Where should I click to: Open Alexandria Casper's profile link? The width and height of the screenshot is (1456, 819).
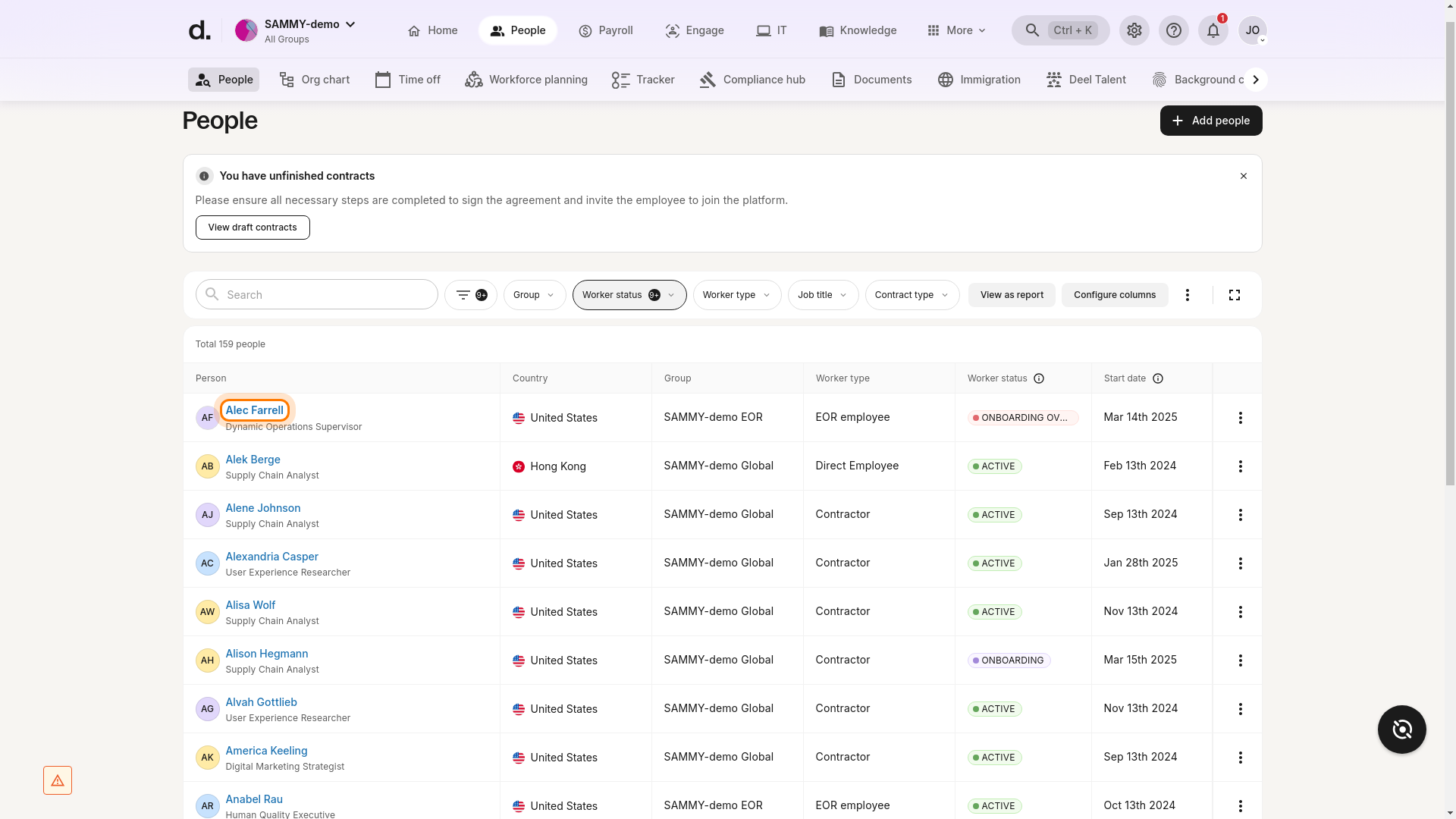(x=271, y=557)
